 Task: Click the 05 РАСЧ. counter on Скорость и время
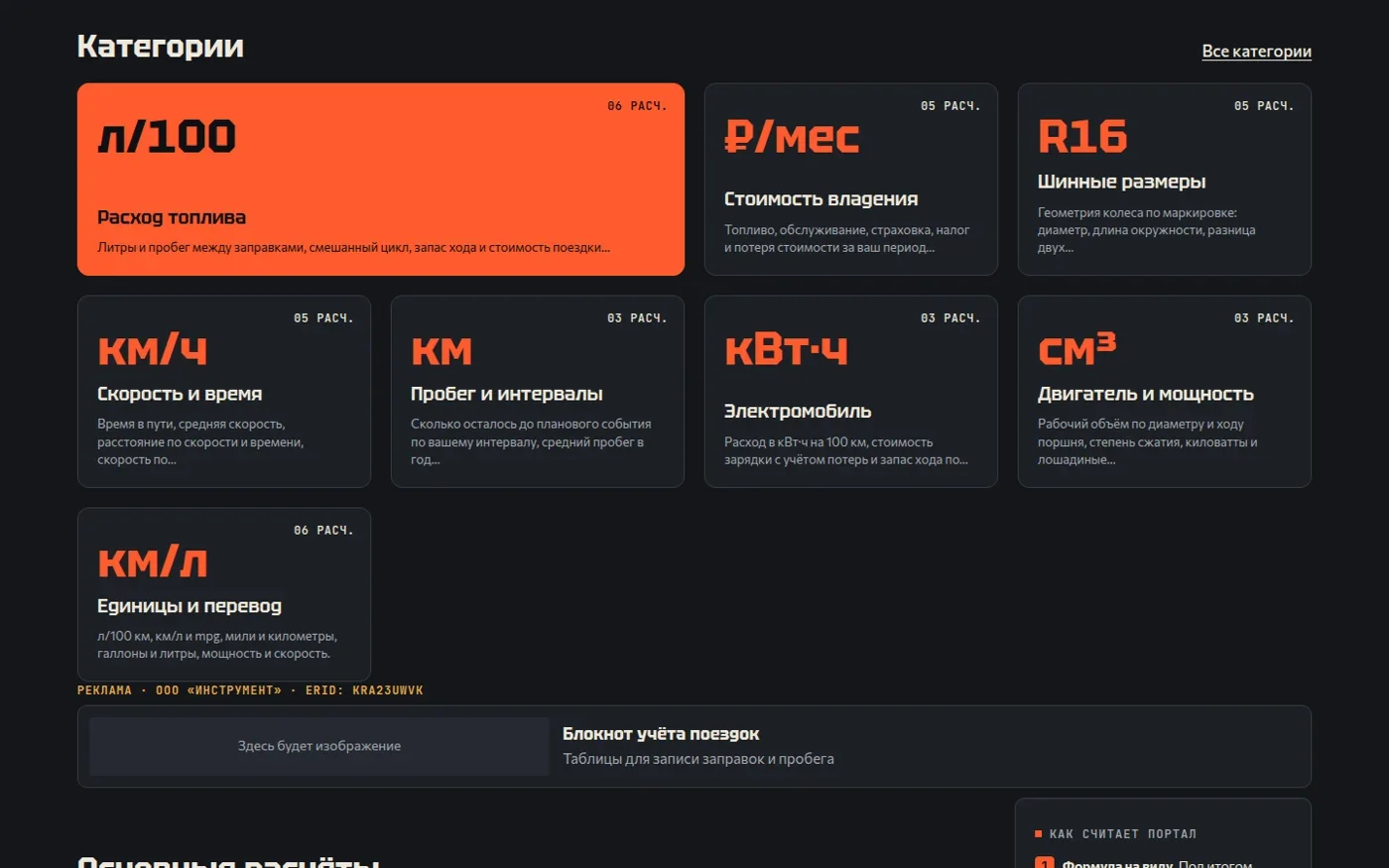[323, 318]
